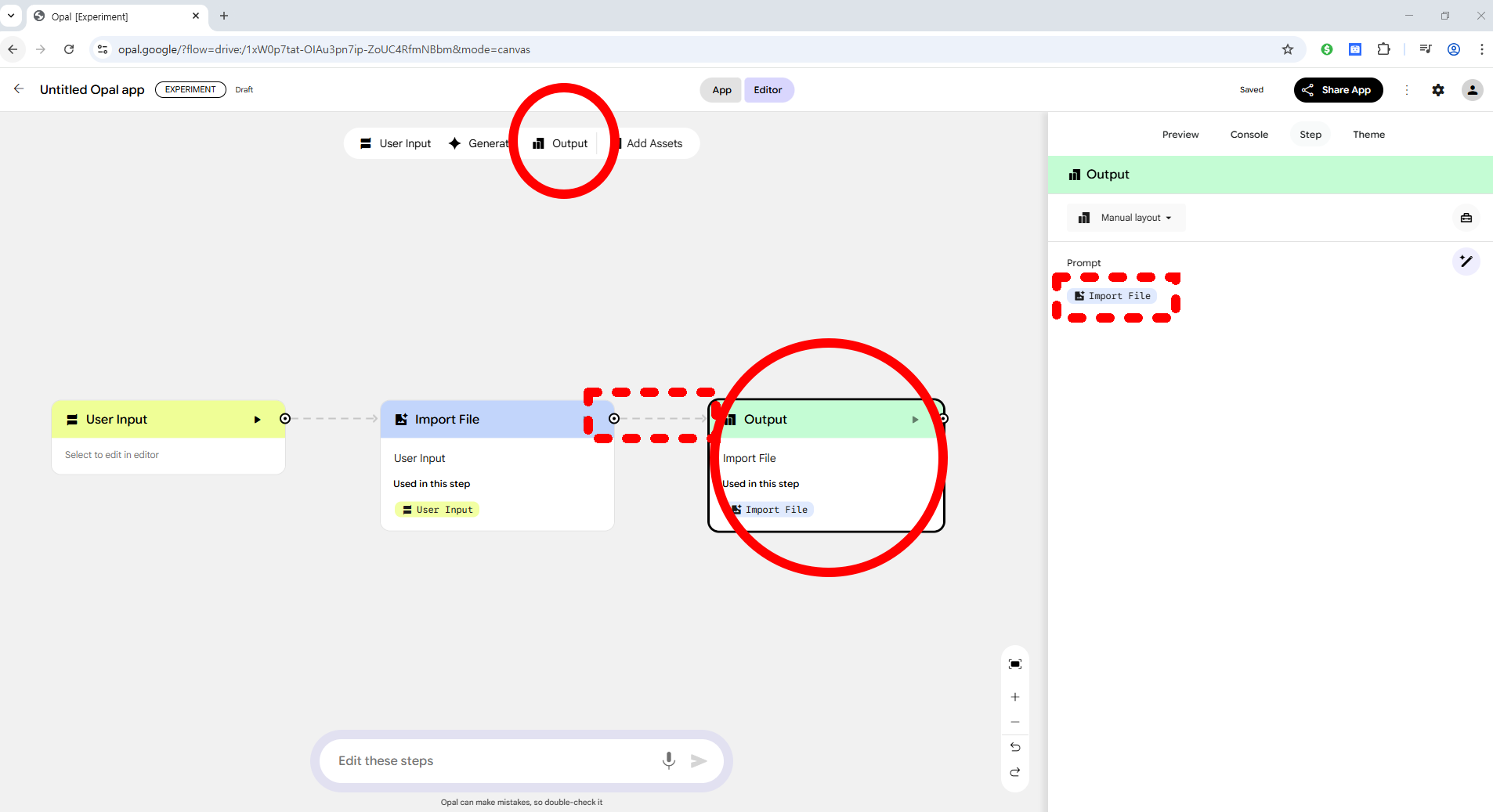1493x812 pixels.
Task: Open the Chrome three-dot menu
Action: click(x=1482, y=49)
